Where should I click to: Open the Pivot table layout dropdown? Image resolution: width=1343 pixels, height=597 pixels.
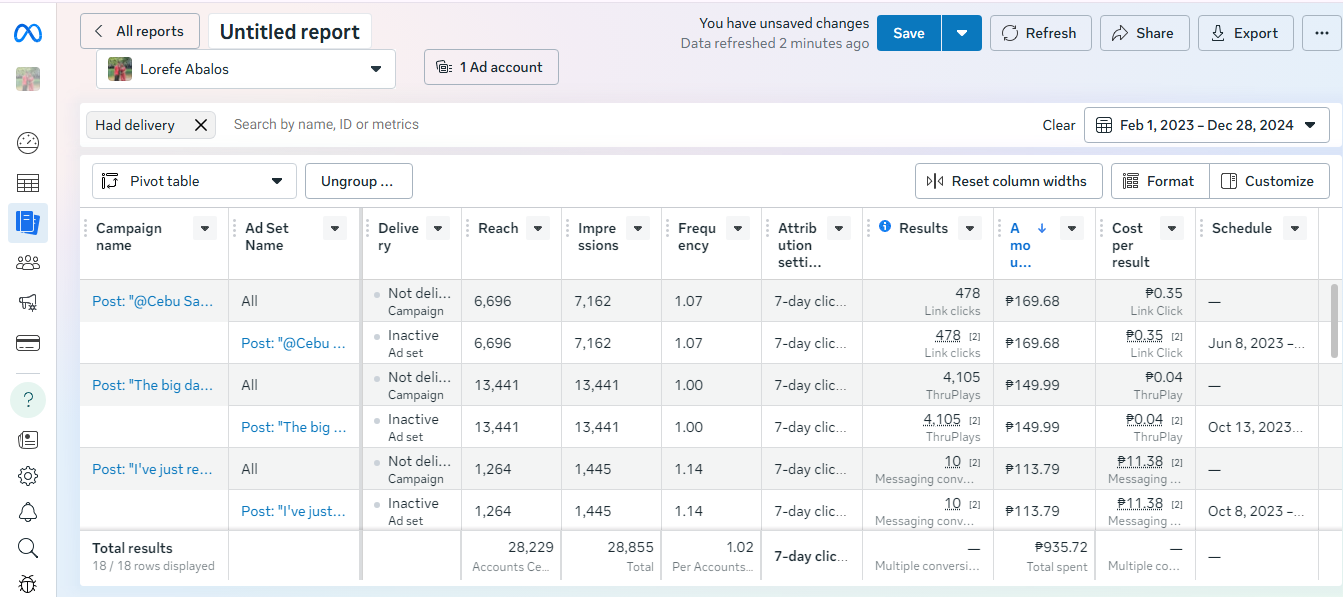pyautogui.click(x=194, y=181)
